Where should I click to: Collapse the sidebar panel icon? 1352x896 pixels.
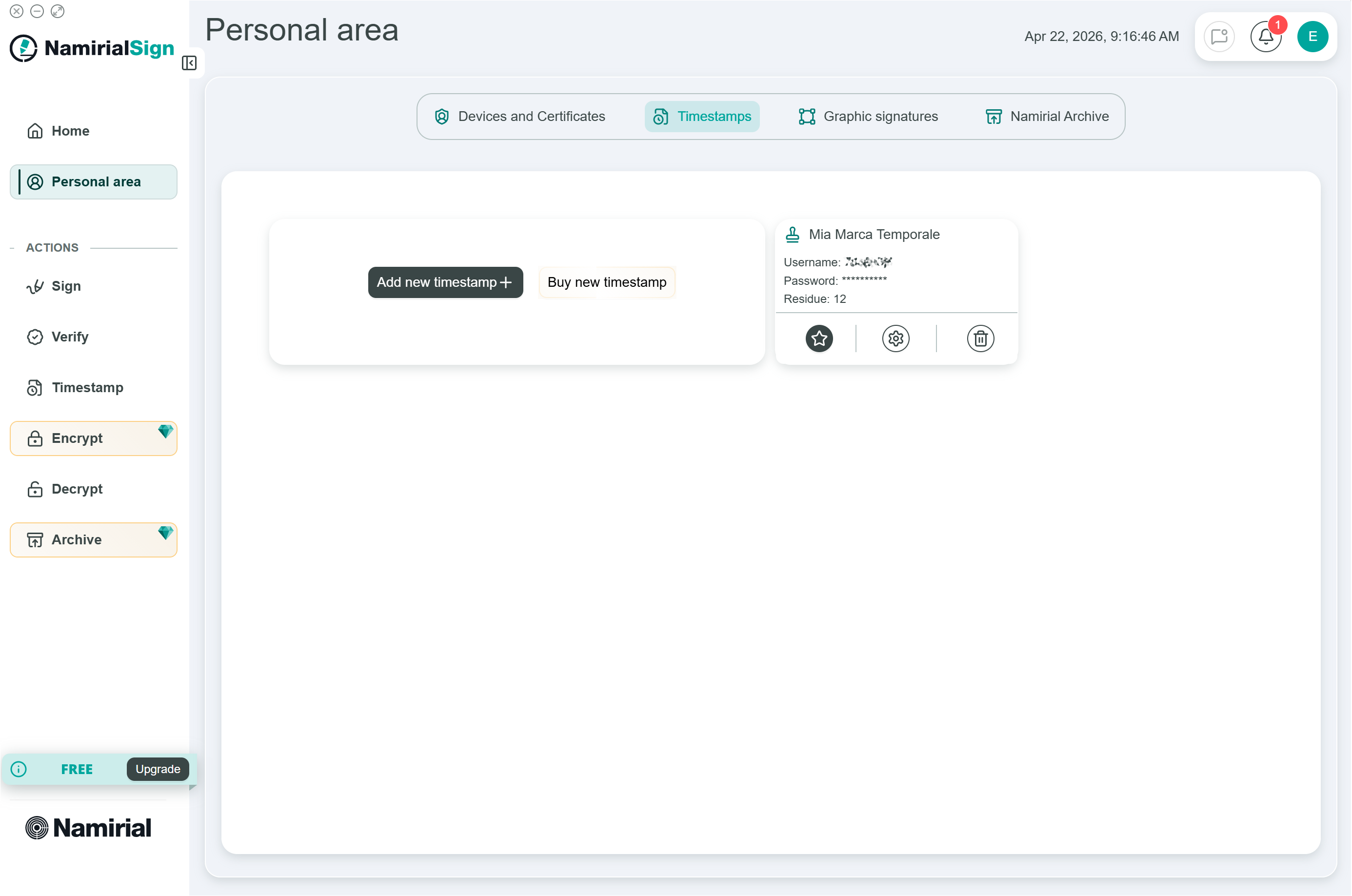tap(189, 63)
